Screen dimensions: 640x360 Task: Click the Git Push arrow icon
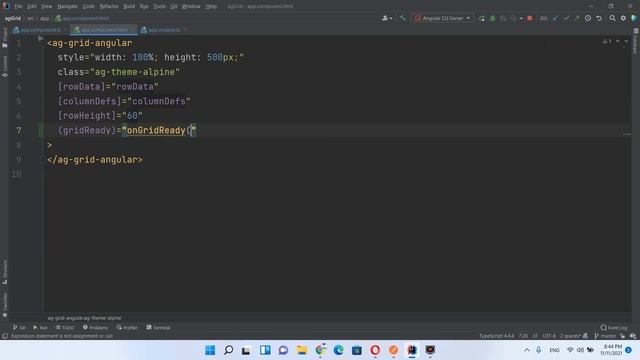click(x=577, y=18)
